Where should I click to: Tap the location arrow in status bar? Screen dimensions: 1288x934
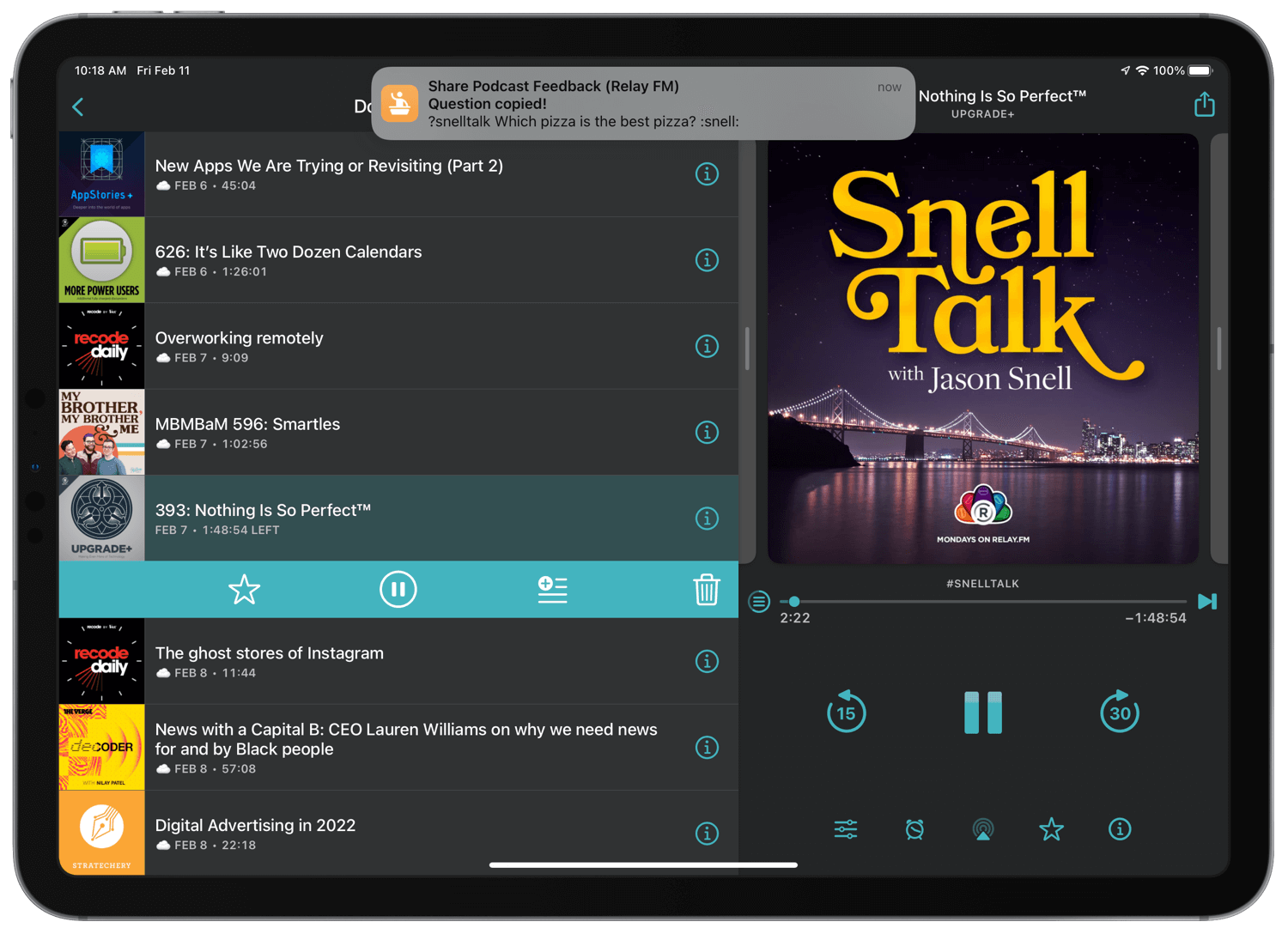point(1125,70)
